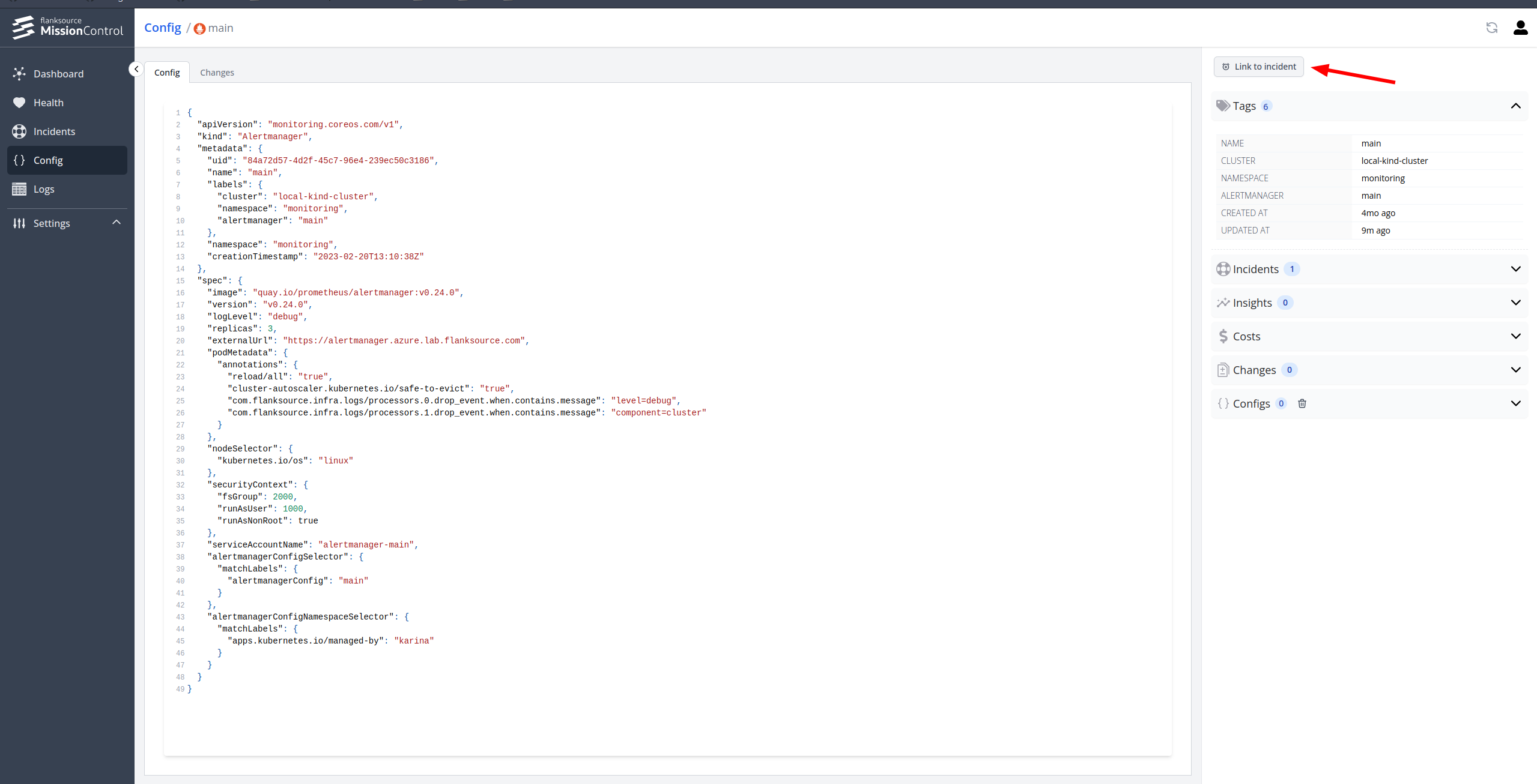The height and width of the screenshot is (784, 1537).
Task: Open the main config breadcrumb link
Action: 221,27
